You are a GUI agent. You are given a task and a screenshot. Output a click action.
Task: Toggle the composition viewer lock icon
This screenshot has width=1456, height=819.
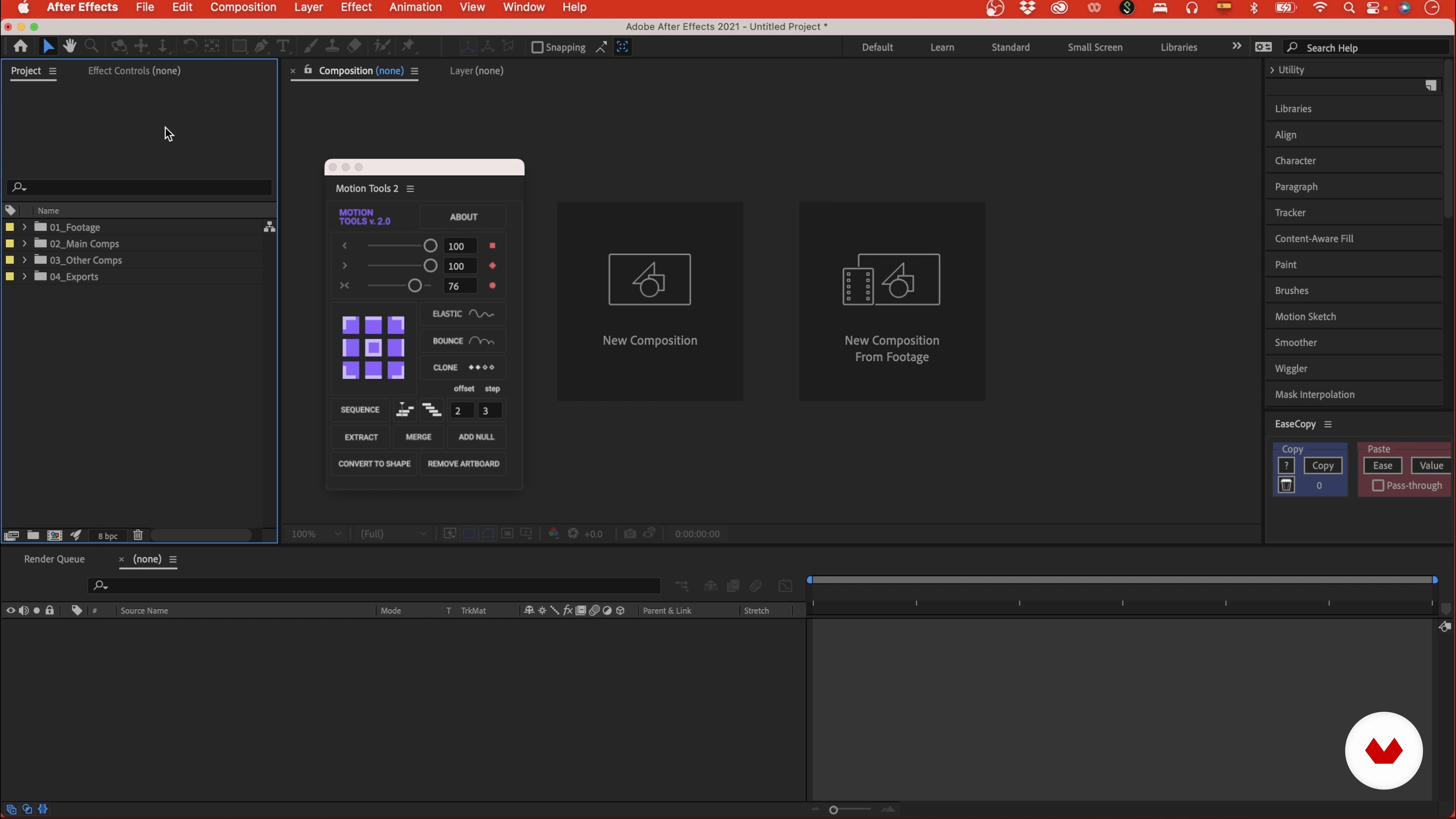point(308,69)
